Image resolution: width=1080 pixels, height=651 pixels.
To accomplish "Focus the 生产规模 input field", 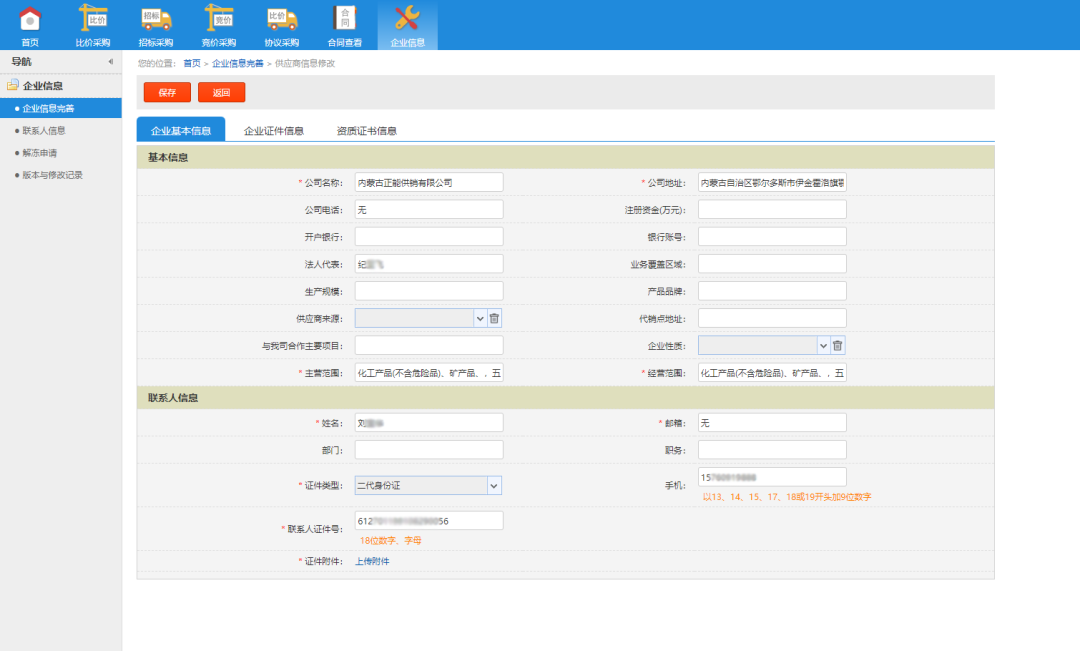I will [428, 291].
